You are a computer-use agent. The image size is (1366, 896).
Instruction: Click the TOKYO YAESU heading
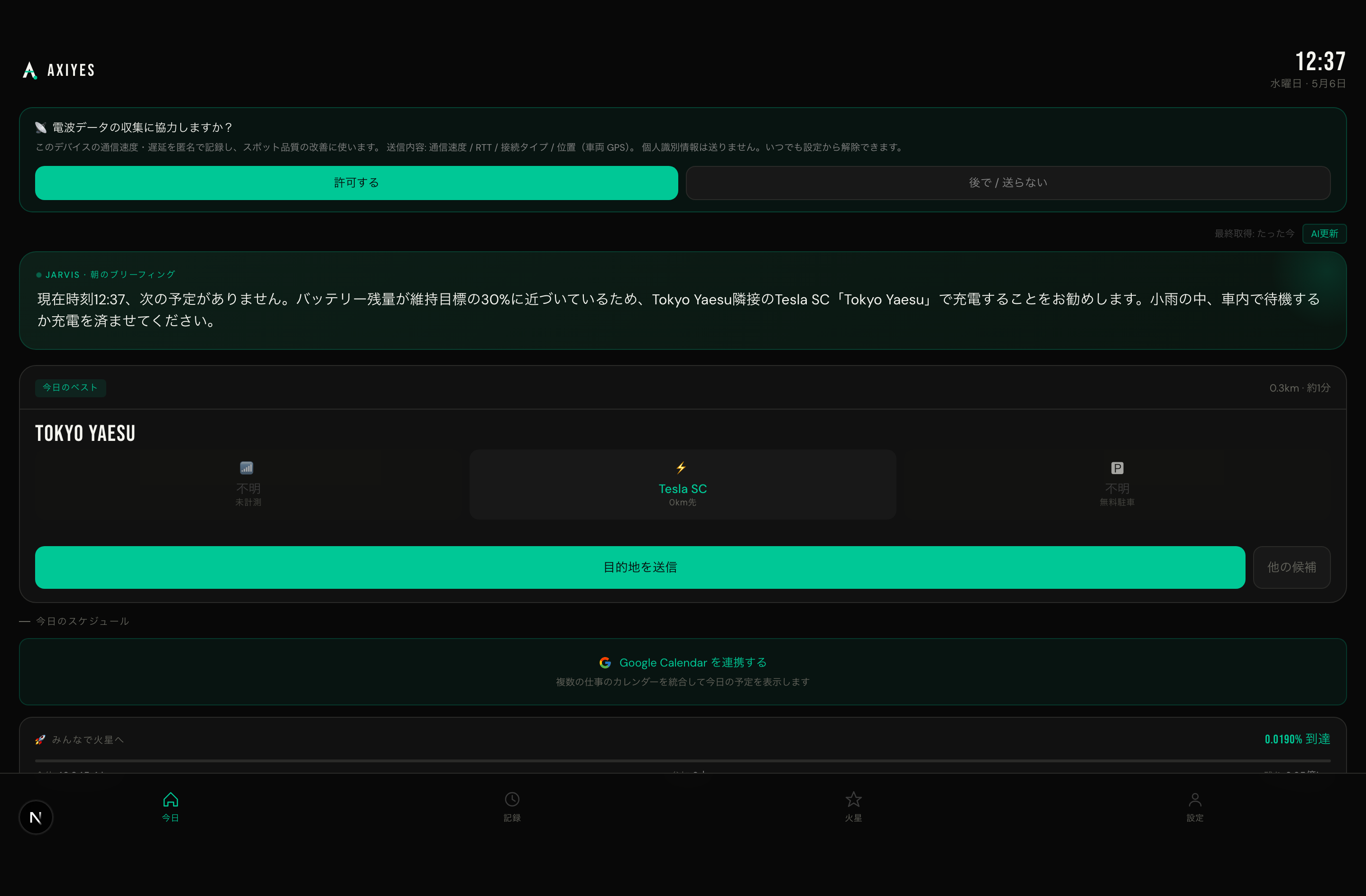coord(85,433)
